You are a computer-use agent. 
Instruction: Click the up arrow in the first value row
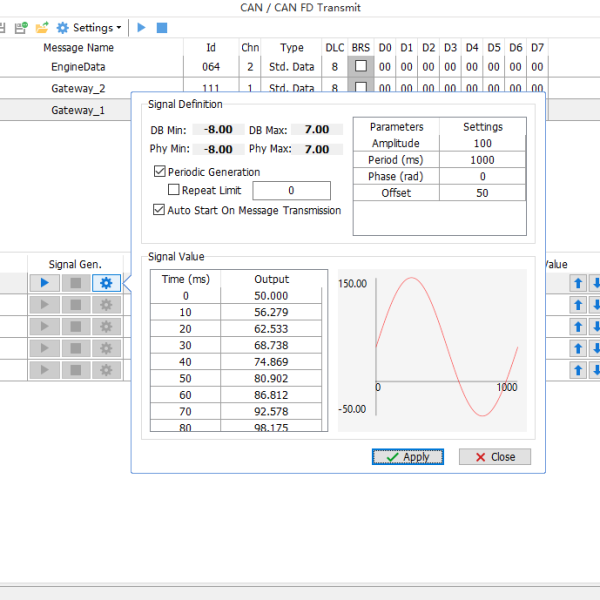pyautogui.click(x=577, y=283)
